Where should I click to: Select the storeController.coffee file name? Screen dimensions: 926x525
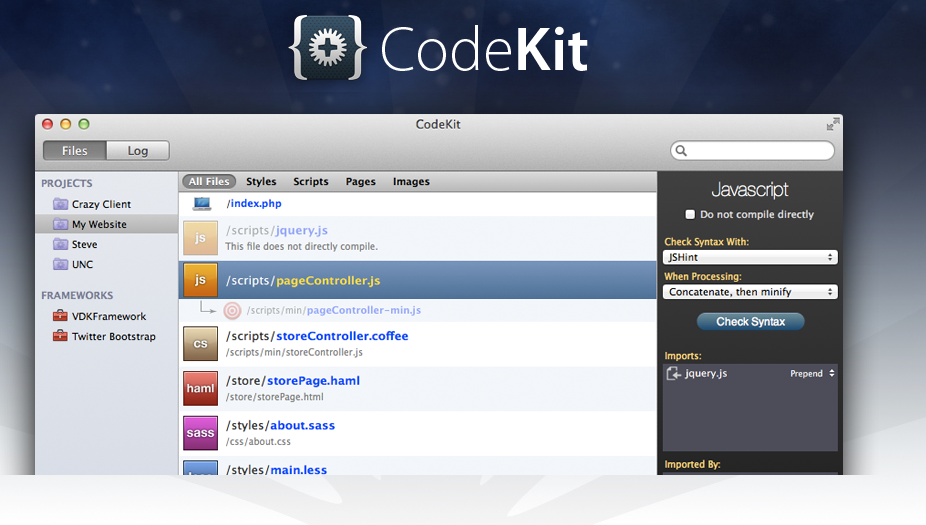point(342,335)
